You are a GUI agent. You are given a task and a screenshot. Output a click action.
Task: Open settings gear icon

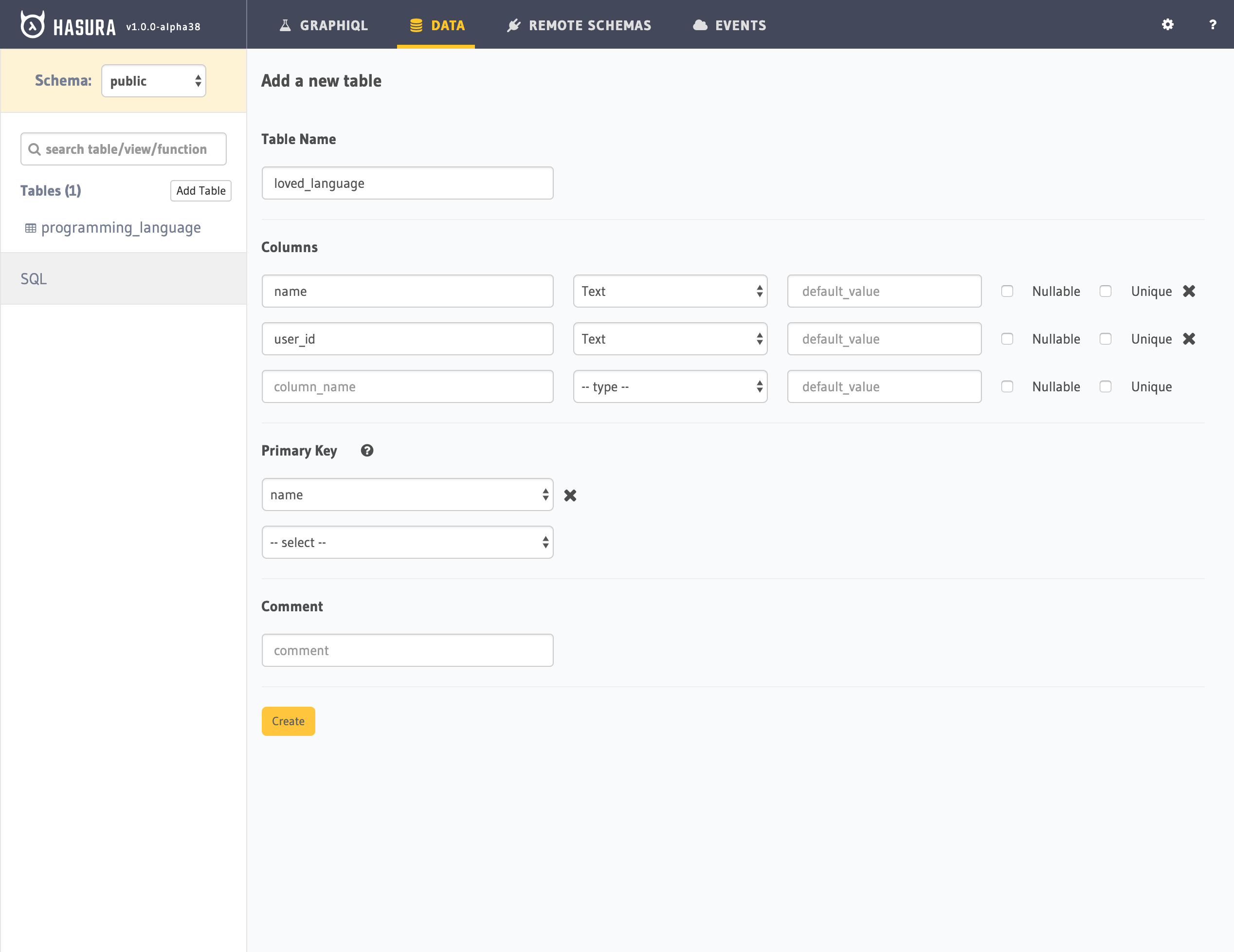tap(1167, 24)
